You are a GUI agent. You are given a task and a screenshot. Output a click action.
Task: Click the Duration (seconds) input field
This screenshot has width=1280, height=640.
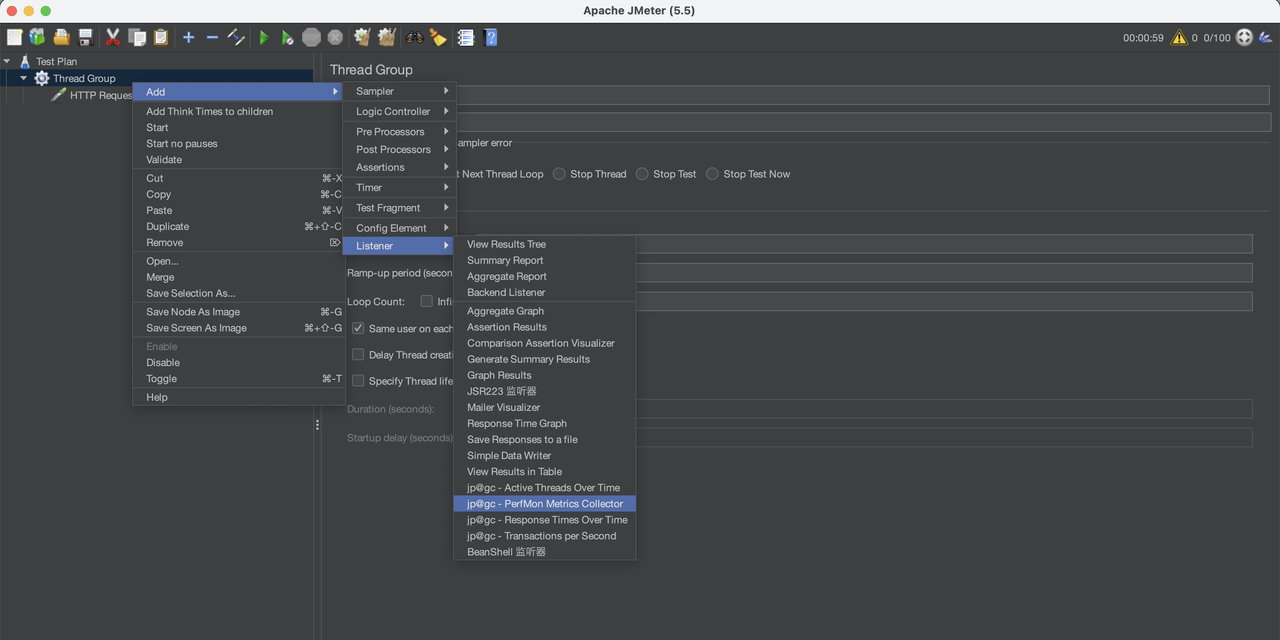coord(944,408)
